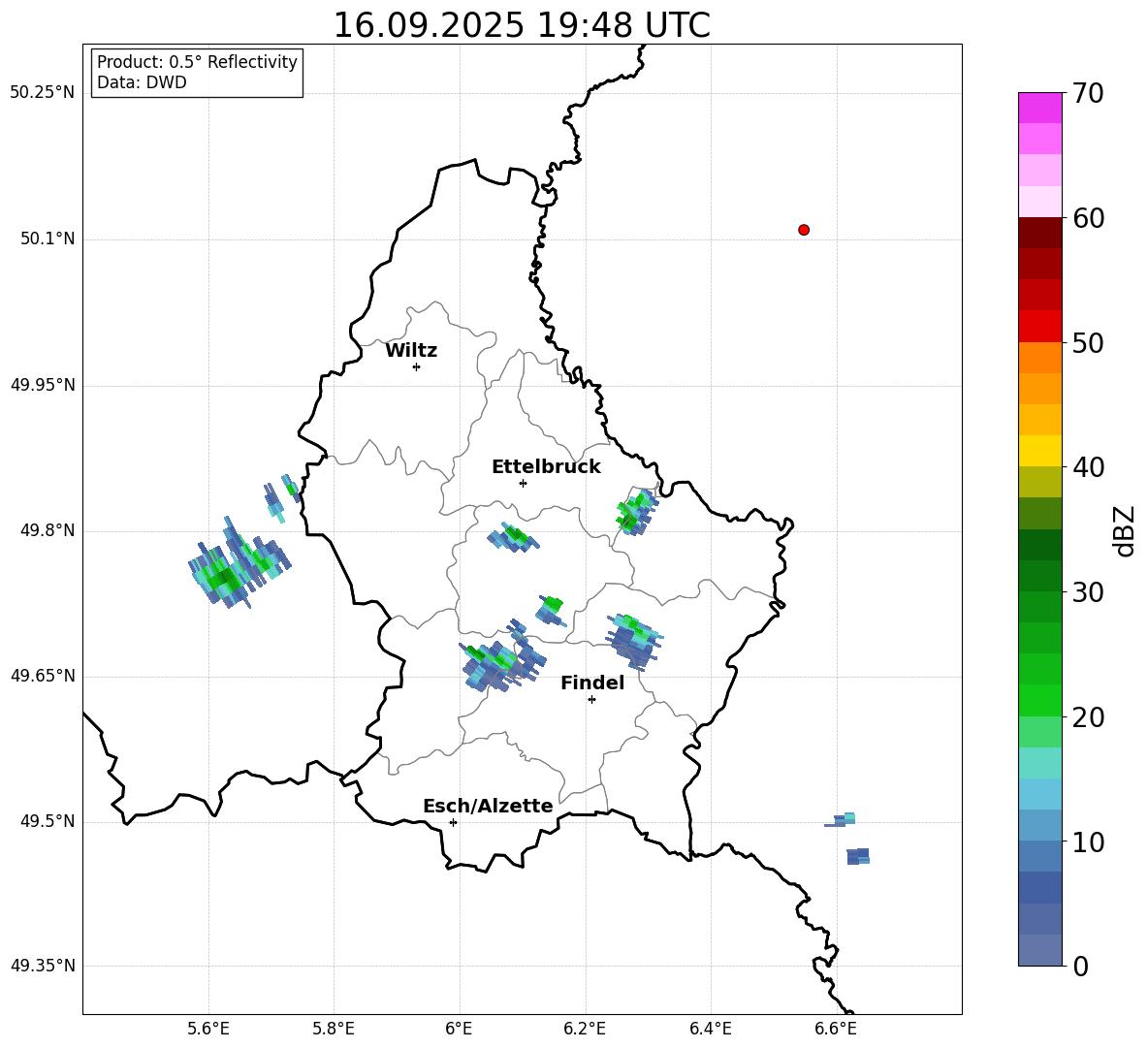Click the Data: DWD text
Image resolution: width=1148 pixels, height=1048 pixels.
(142, 82)
